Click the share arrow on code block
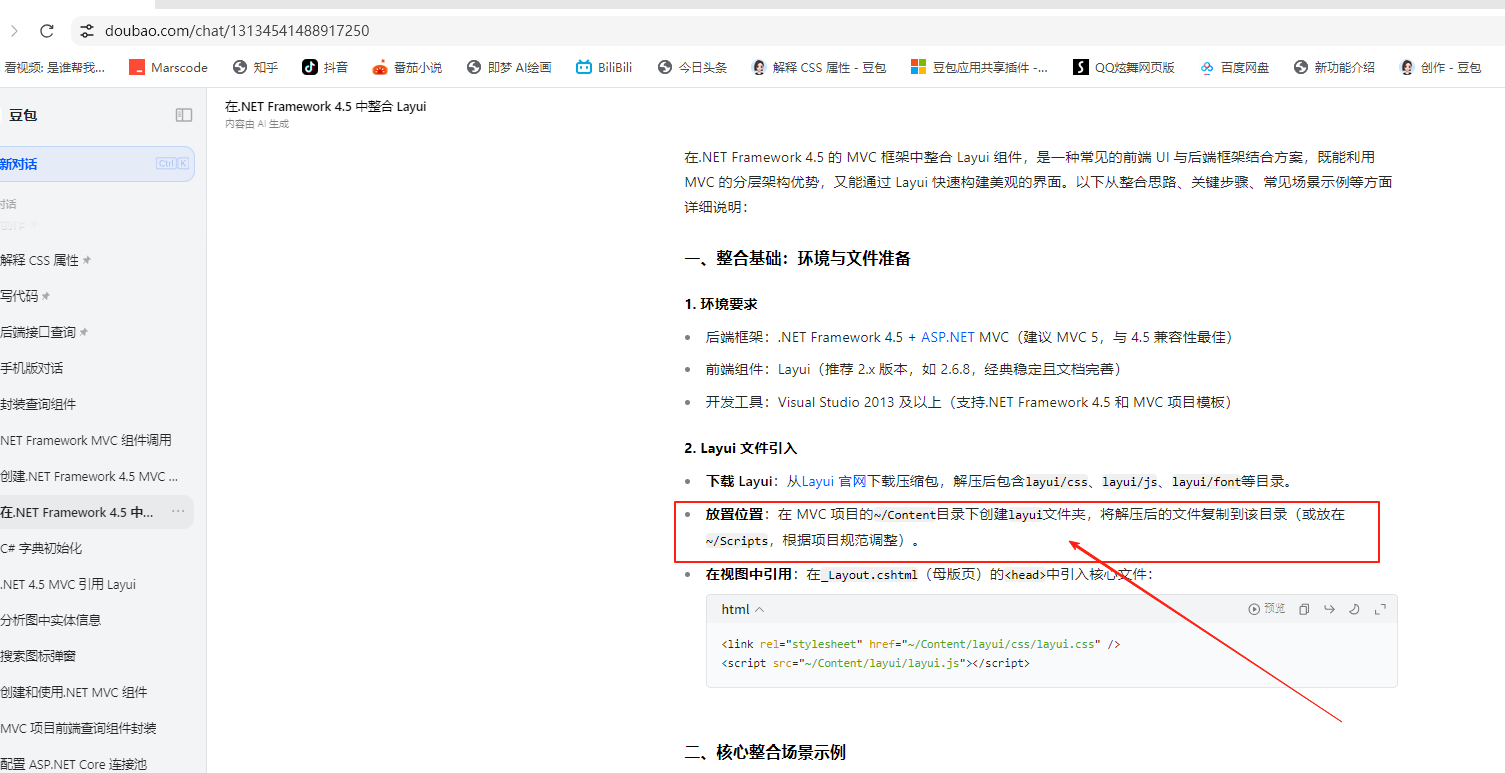The height and width of the screenshot is (773, 1505). [1329, 609]
